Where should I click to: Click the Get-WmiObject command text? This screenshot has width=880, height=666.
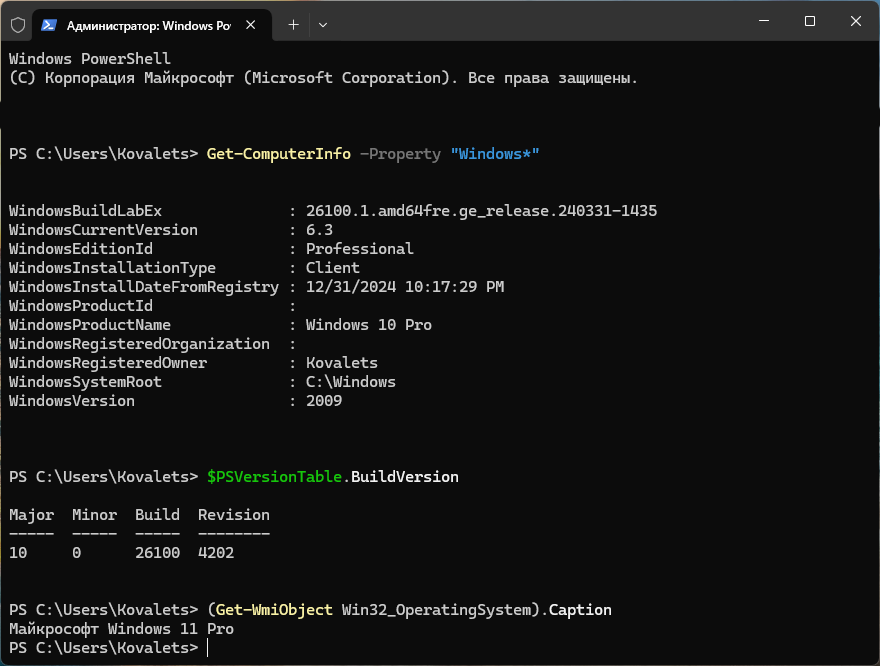coord(274,610)
